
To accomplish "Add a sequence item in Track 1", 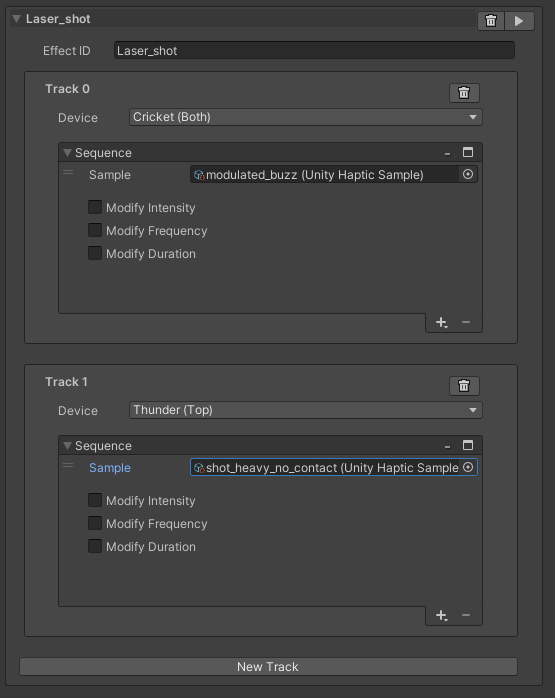I will [x=441, y=615].
